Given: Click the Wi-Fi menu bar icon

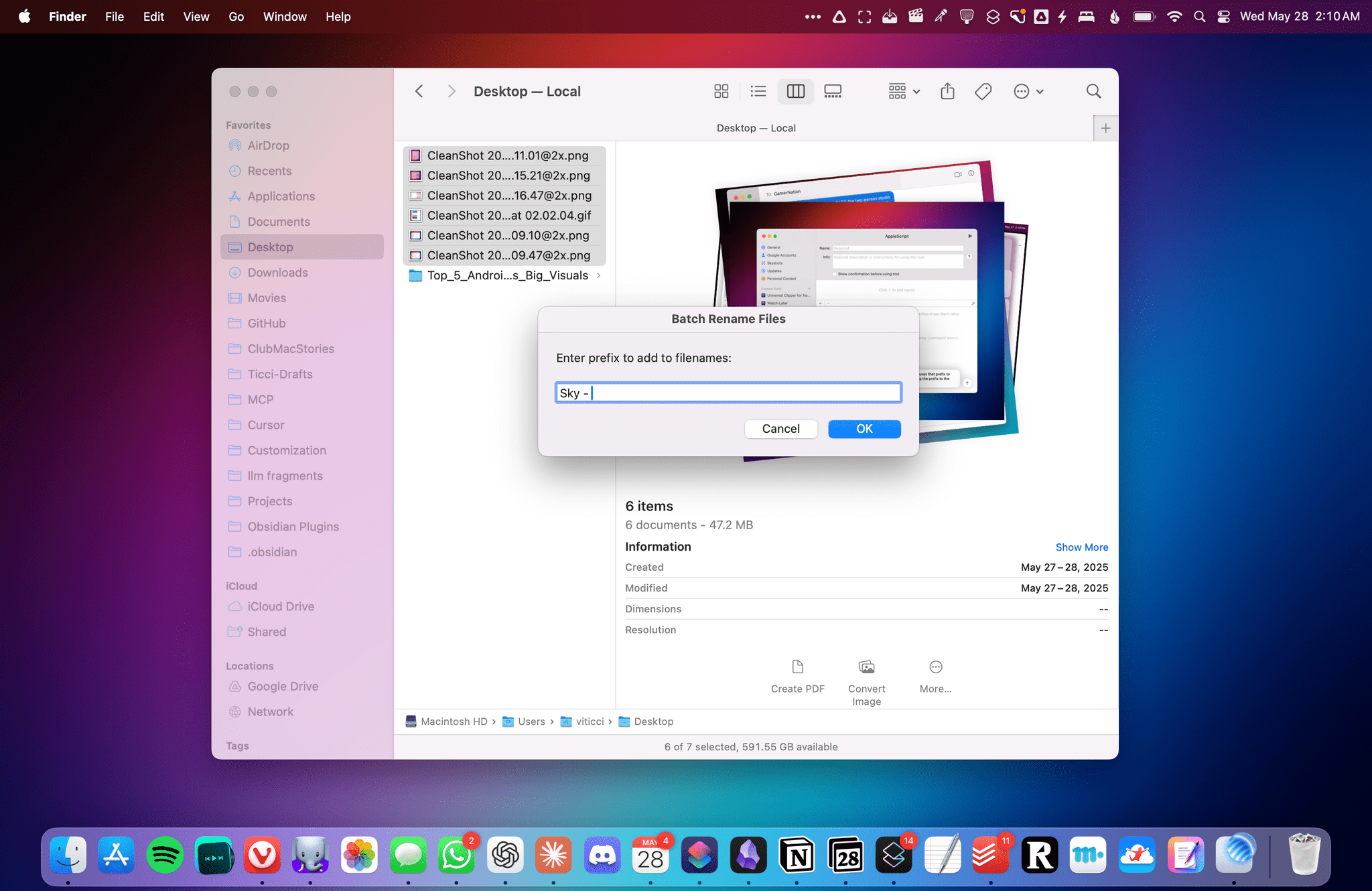Looking at the screenshot, I should click(1174, 17).
